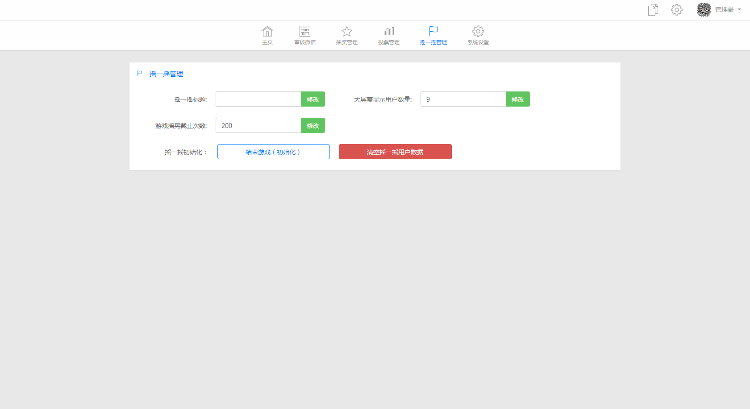Open system settings gear in navigation bar

pos(478,35)
